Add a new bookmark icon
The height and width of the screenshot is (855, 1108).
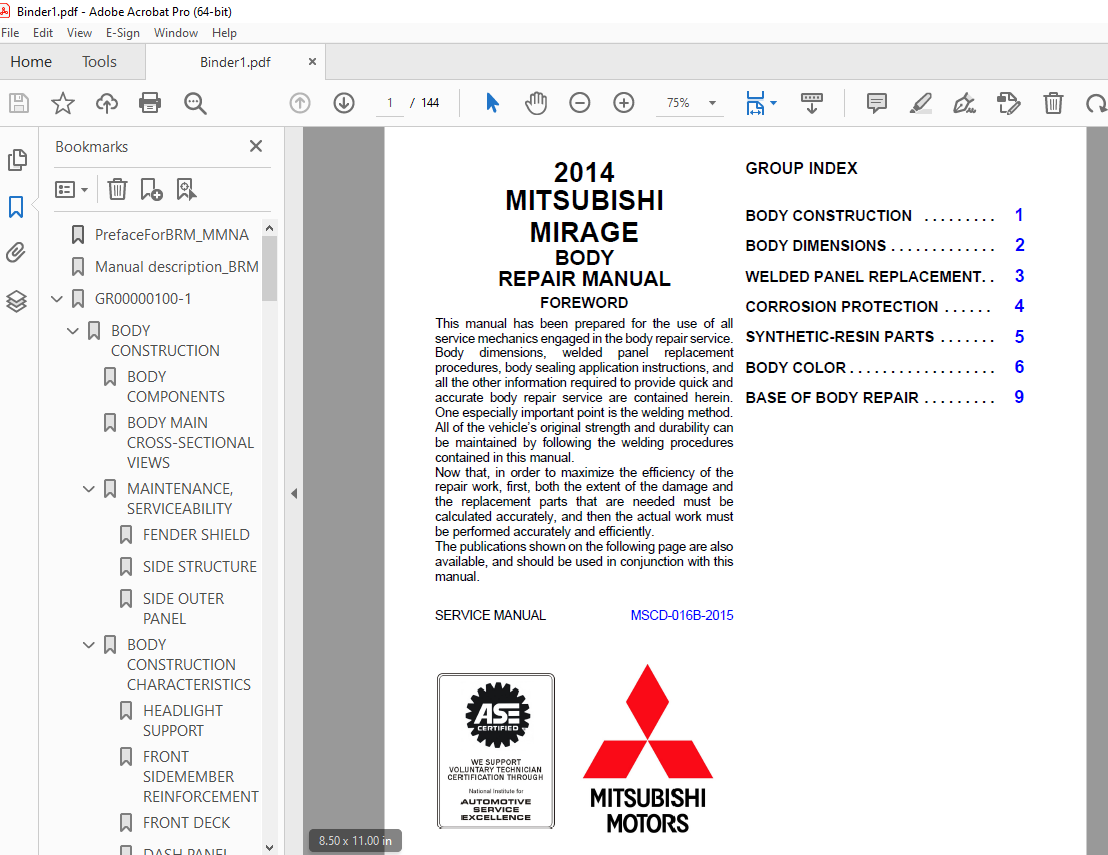151,189
